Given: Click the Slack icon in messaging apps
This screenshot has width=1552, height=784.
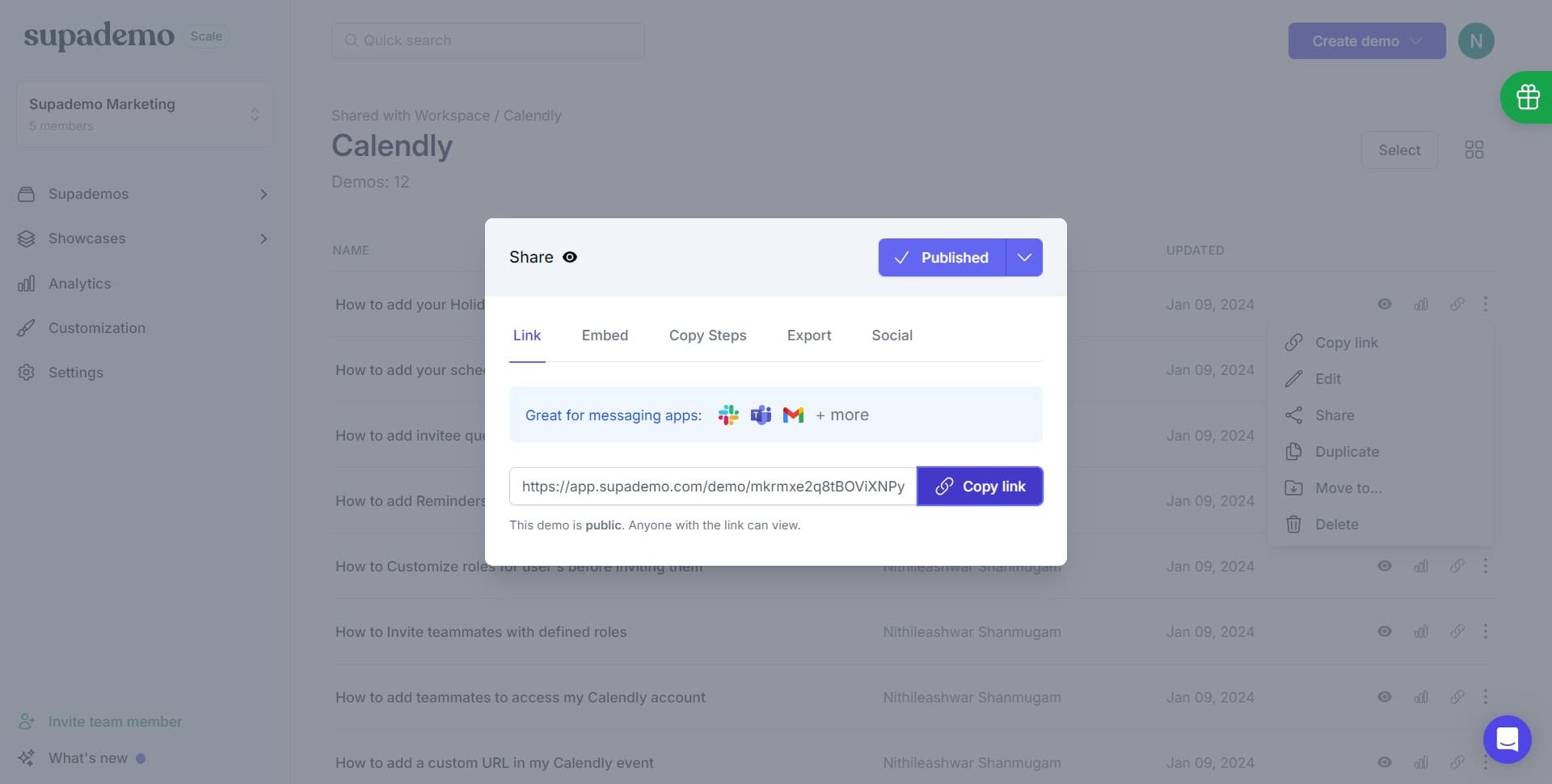Looking at the screenshot, I should tap(728, 415).
